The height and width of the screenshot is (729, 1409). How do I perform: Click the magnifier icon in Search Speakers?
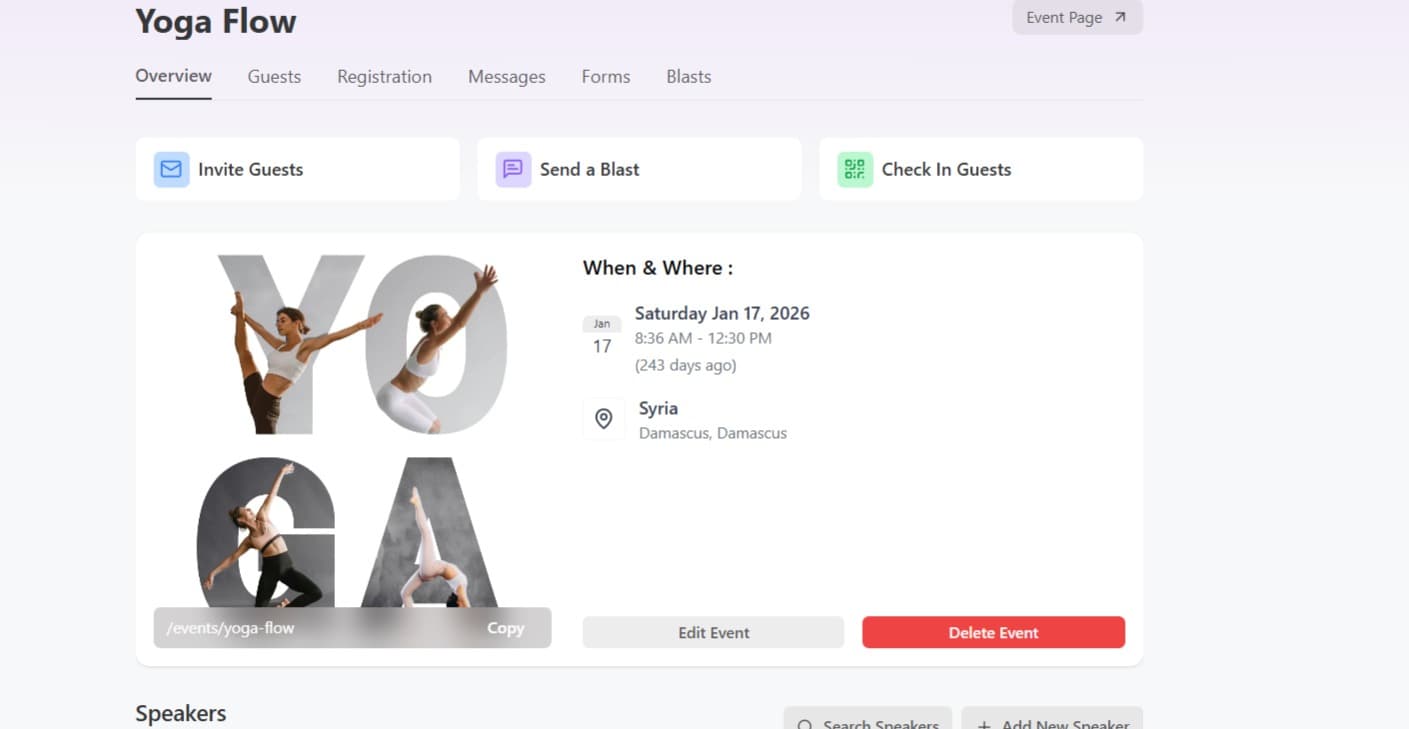click(805, 725)
